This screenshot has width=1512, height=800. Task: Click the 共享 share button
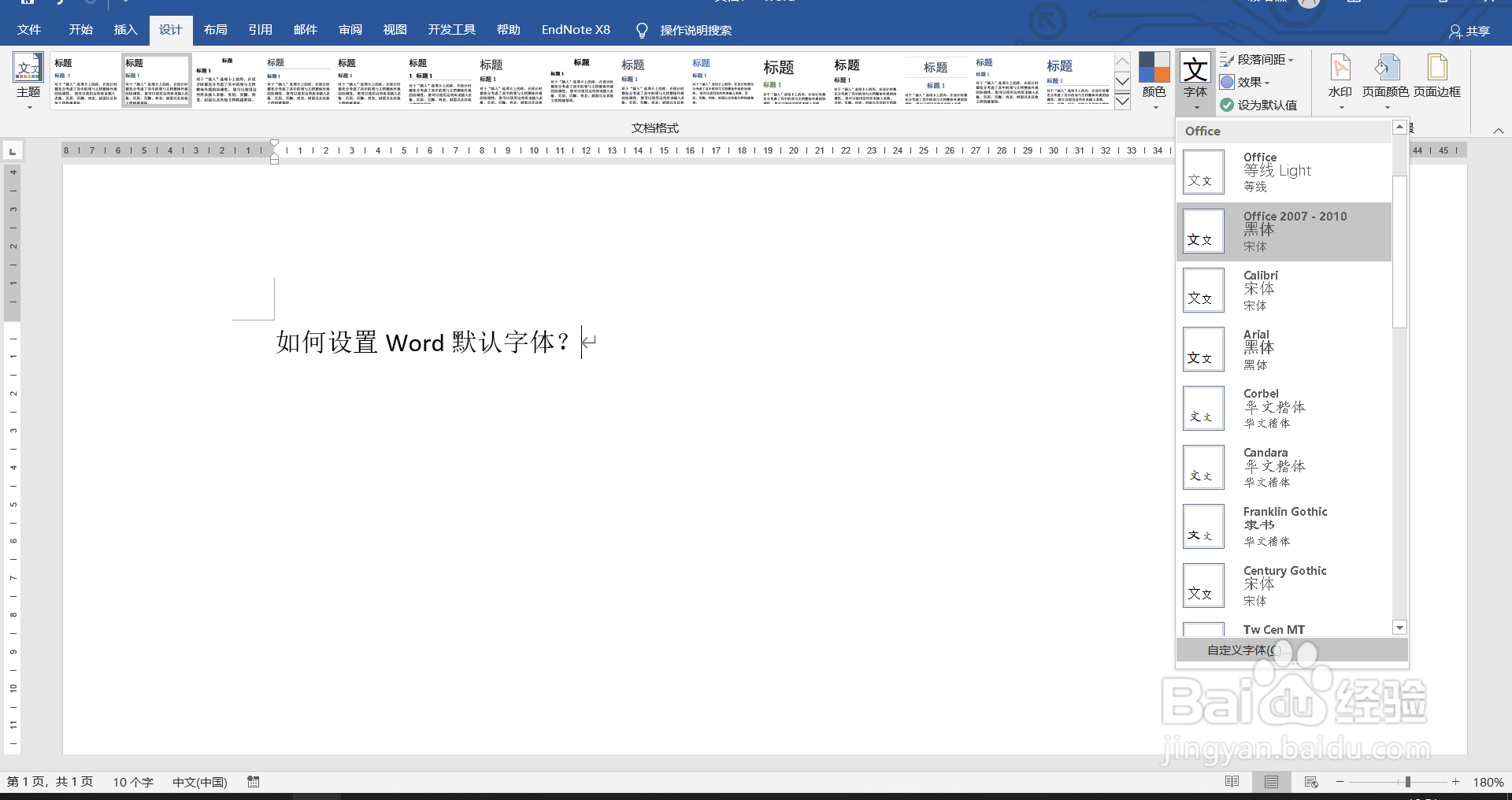coord(1469,31)
